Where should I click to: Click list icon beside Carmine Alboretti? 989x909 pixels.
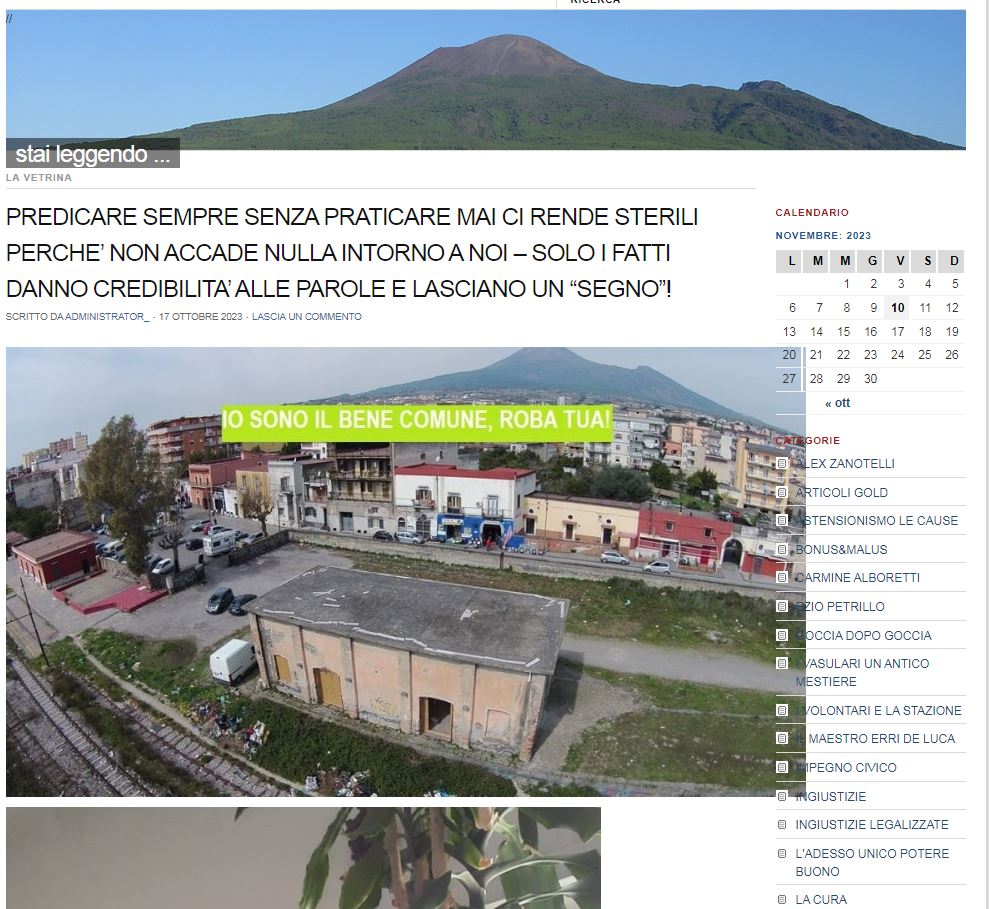tap(782, 577)
